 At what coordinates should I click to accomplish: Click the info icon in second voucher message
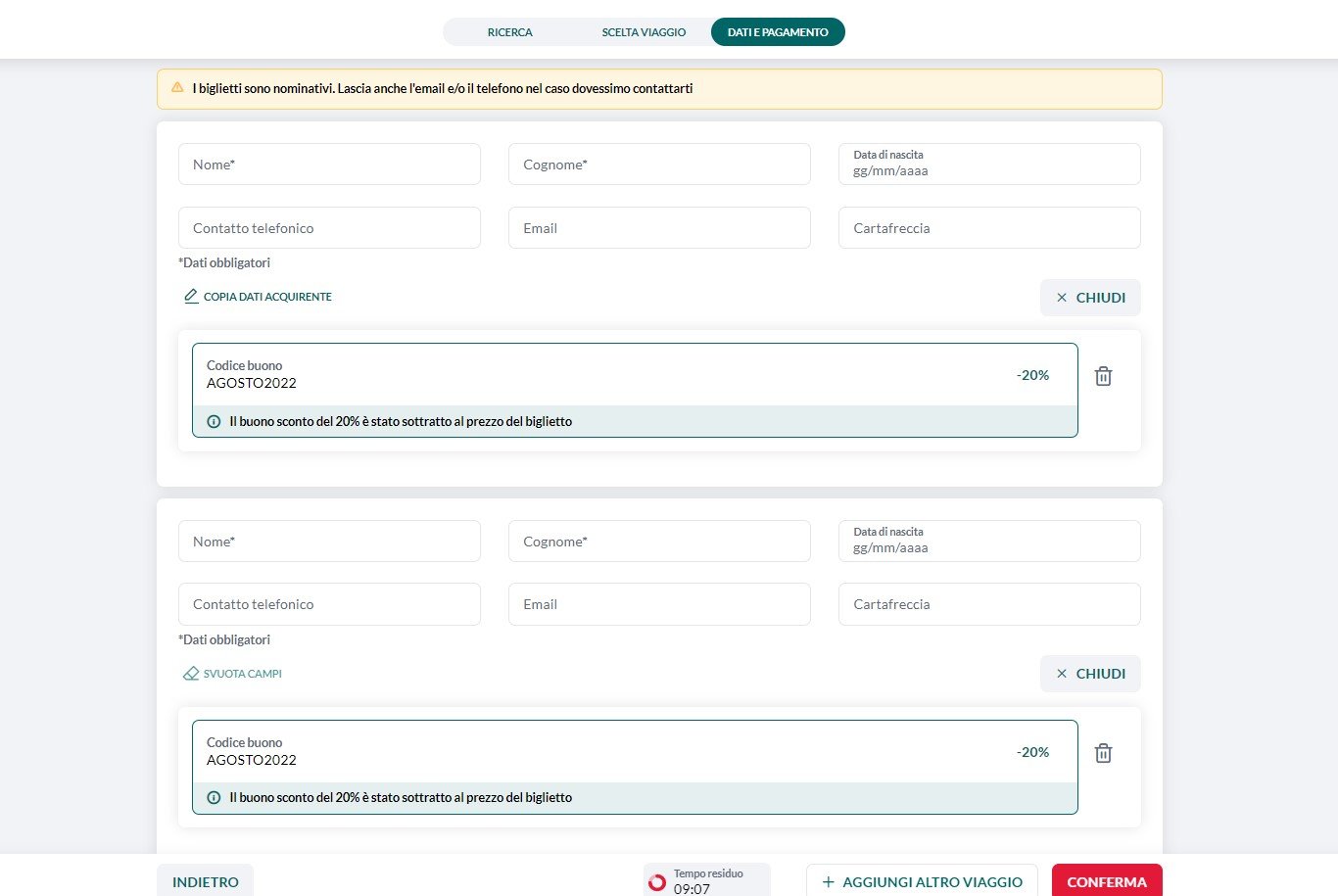[214, 798]
